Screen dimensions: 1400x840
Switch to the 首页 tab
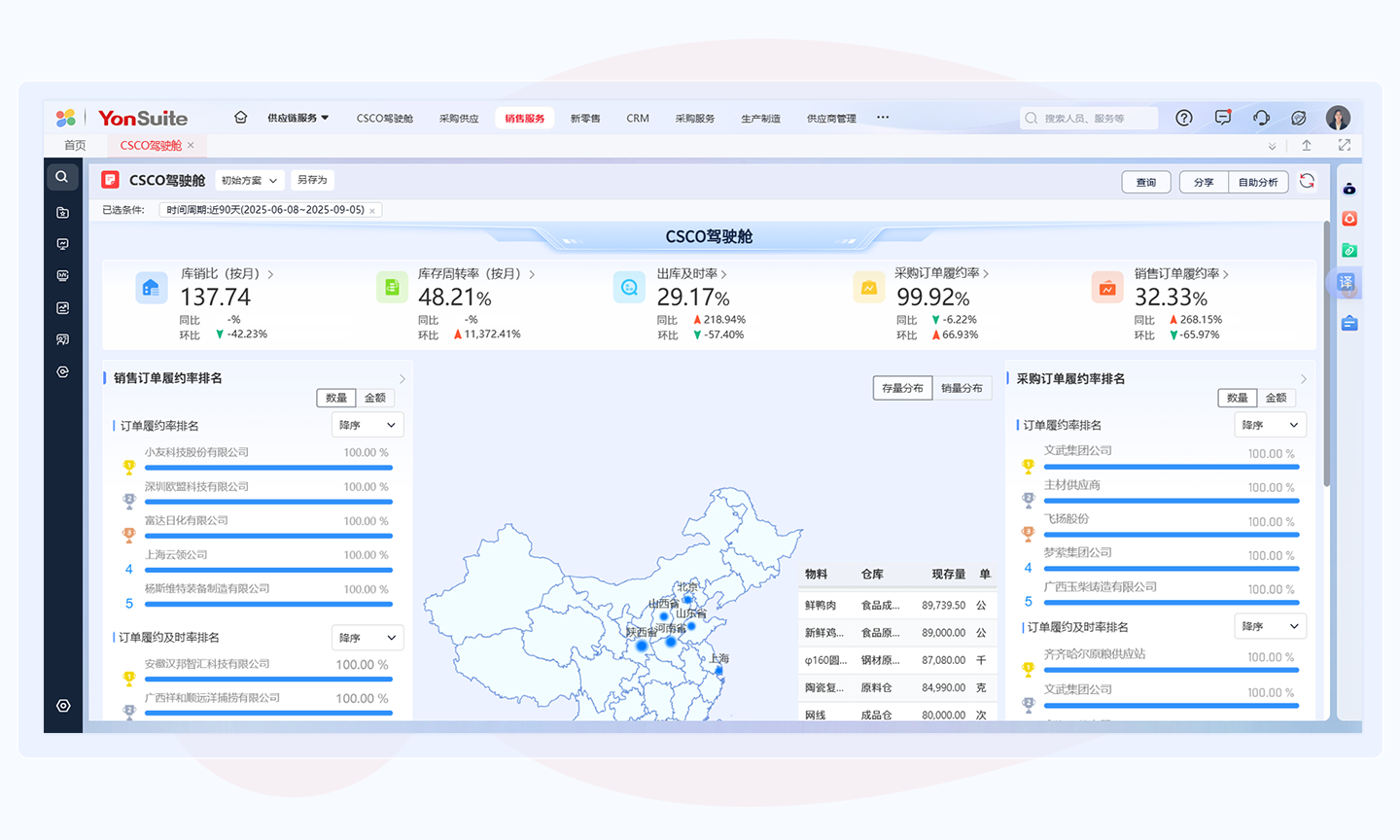pos(75,145)
